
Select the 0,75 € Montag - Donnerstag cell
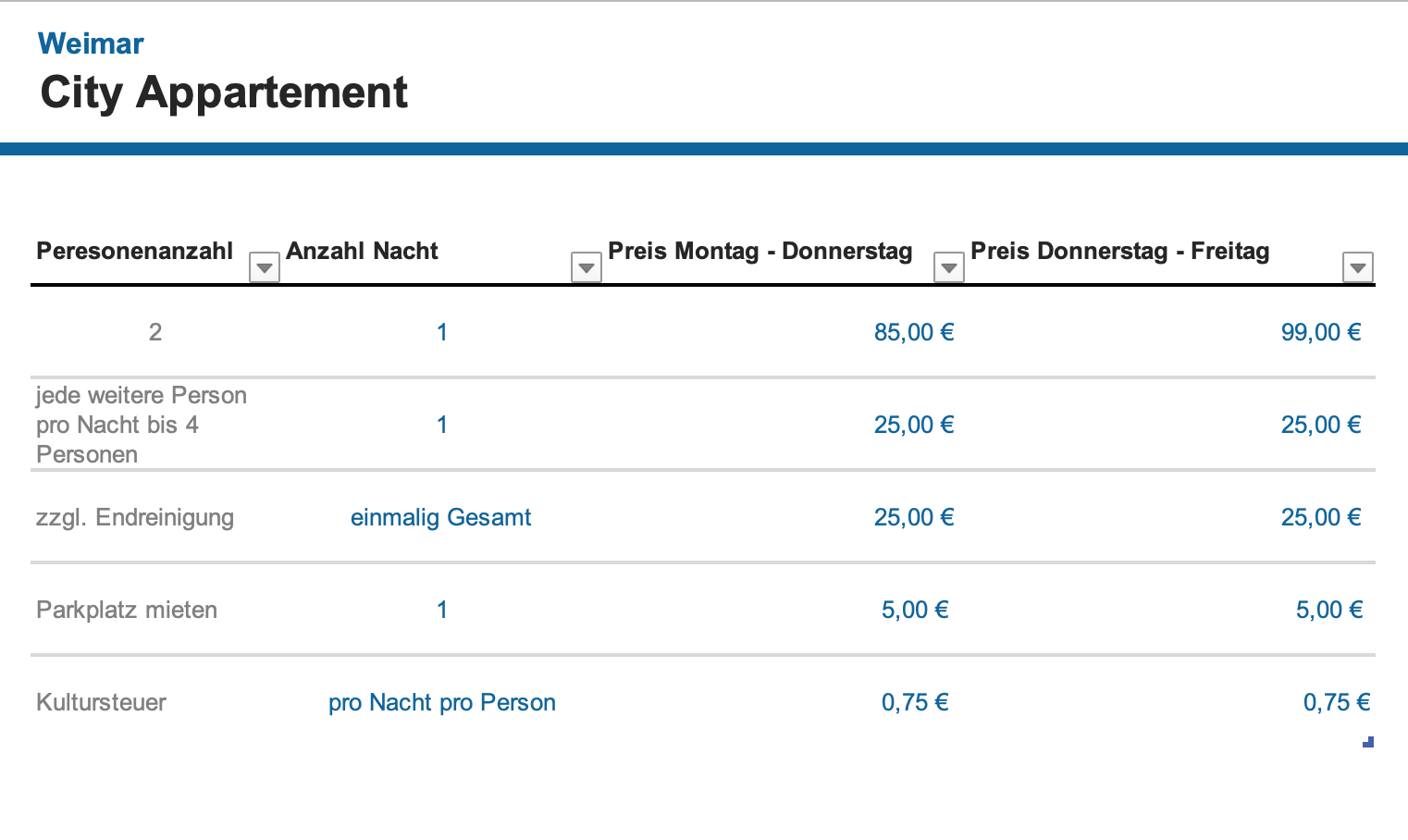coord(915,702)
